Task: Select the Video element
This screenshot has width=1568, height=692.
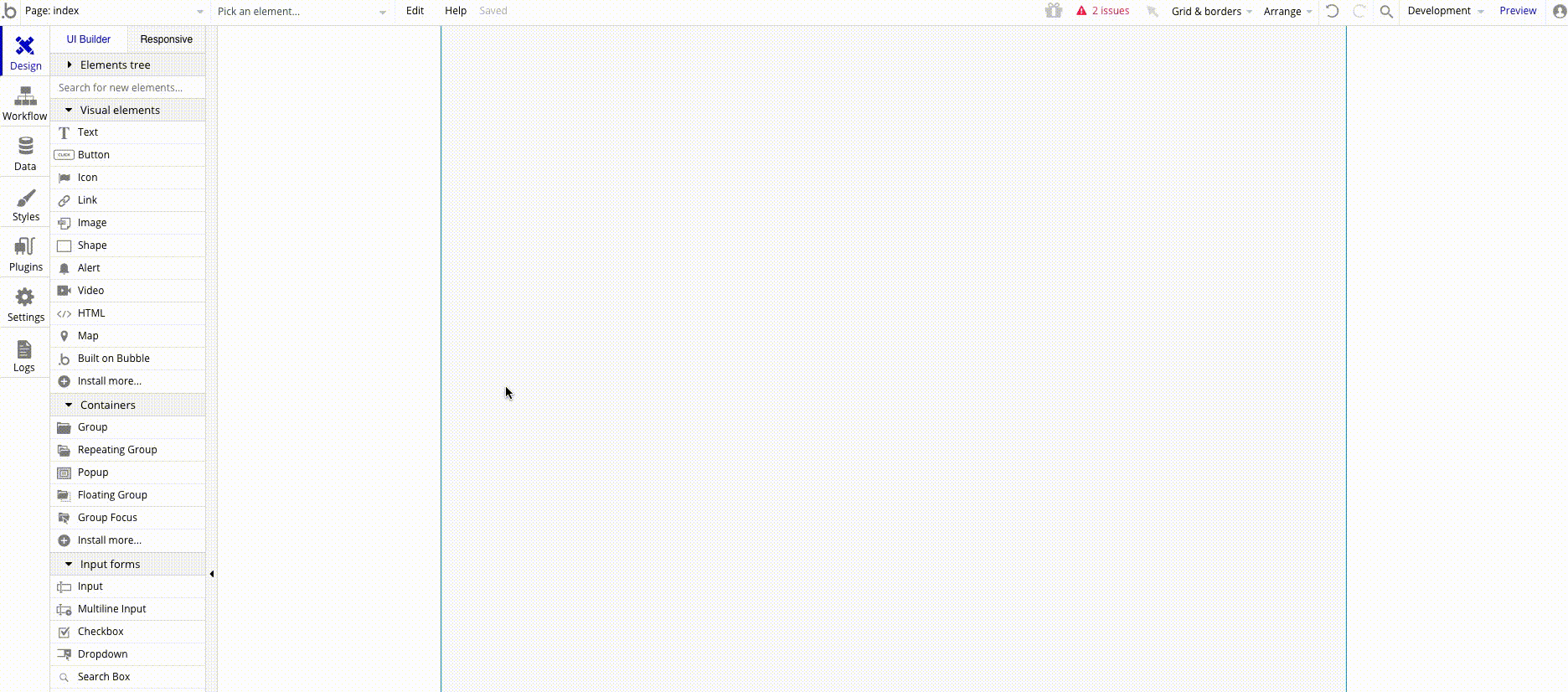Action: 128,291
